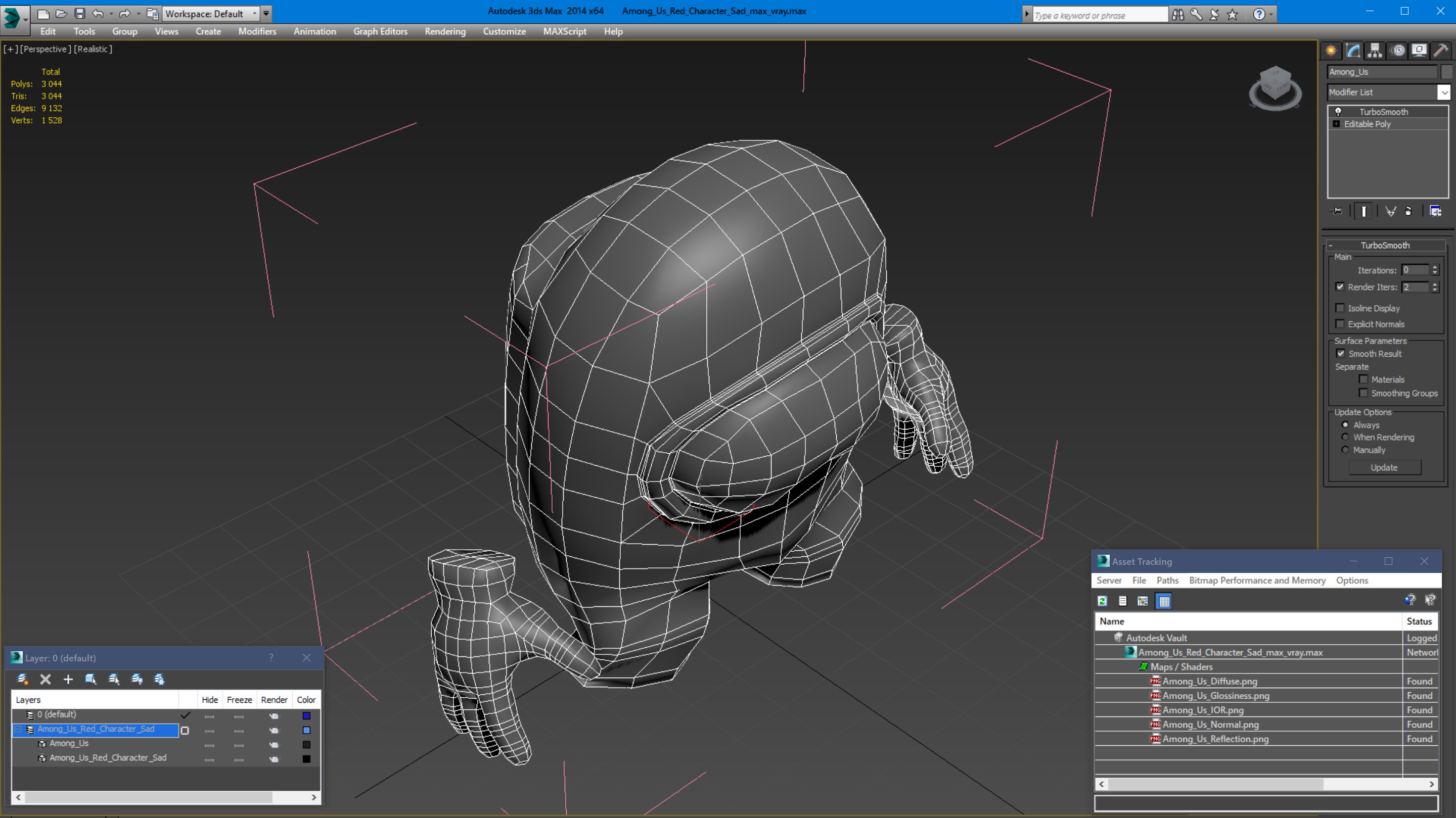
Task: Open Configure Modifier Sets icon
Action: (x=1436, y=211)
